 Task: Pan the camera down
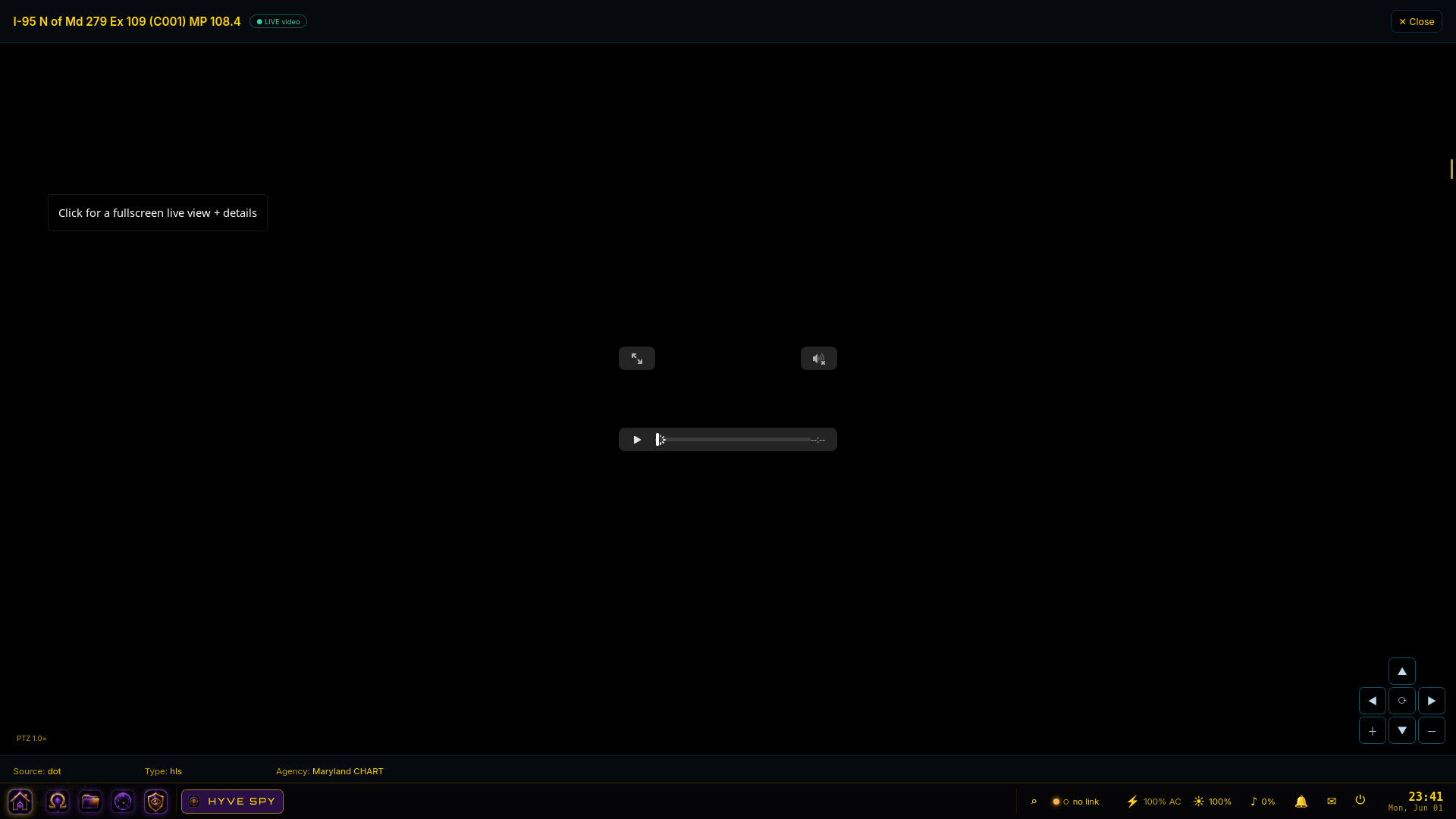coord(1402,730)
